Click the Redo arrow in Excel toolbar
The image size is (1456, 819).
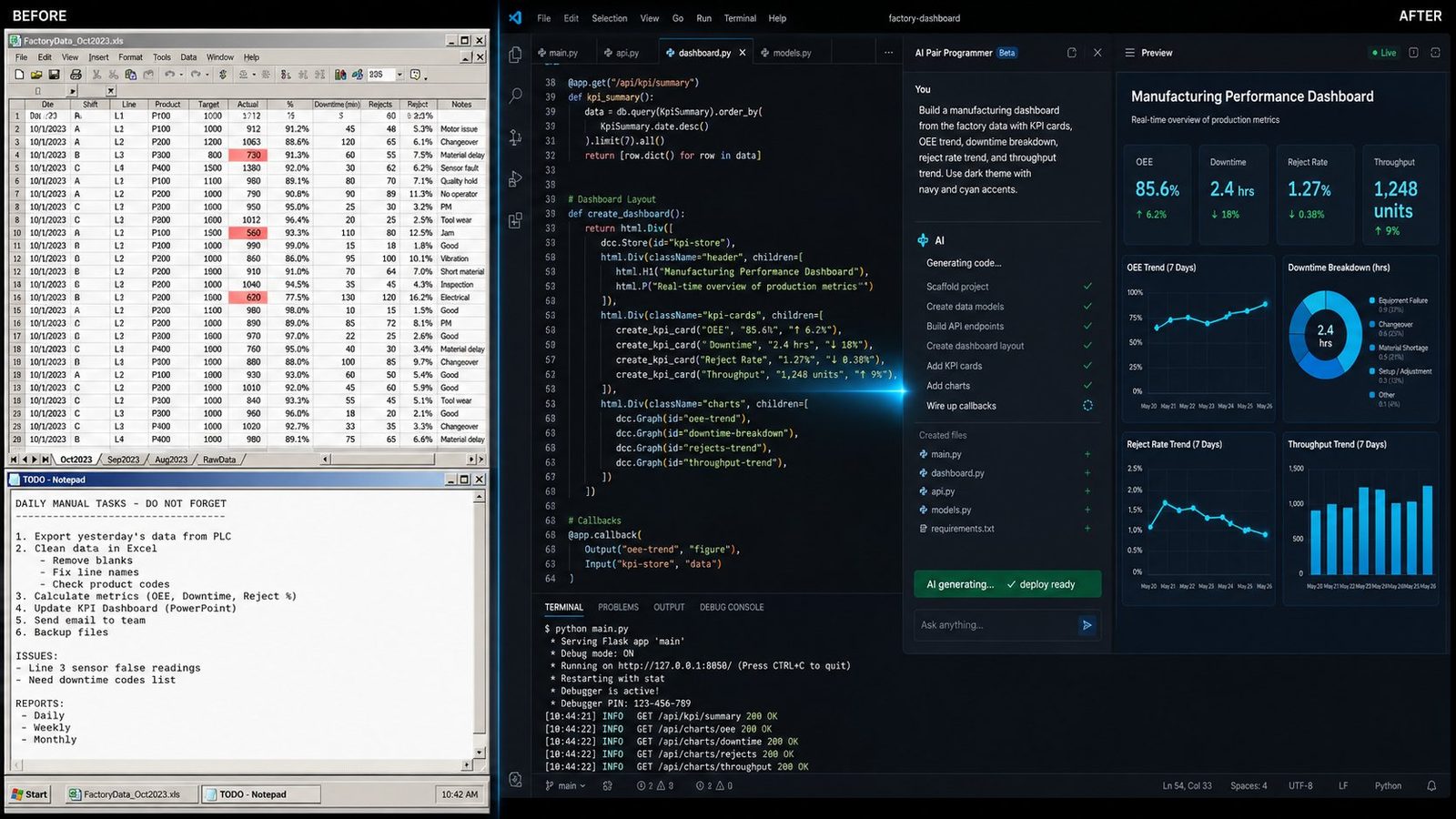point(196,75)
